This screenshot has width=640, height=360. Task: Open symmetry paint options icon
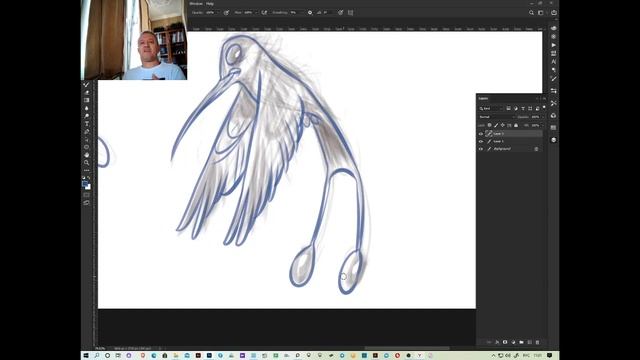point(350,13)
